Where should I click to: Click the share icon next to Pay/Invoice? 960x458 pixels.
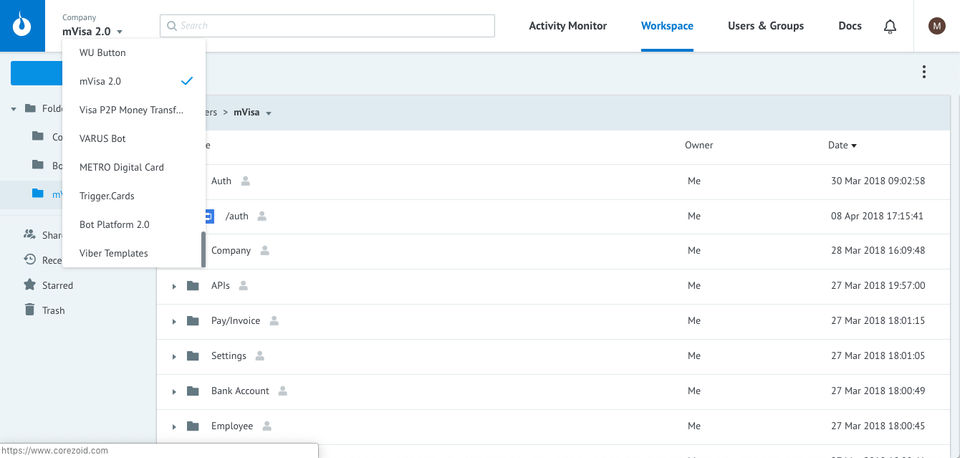click(274, 321)
